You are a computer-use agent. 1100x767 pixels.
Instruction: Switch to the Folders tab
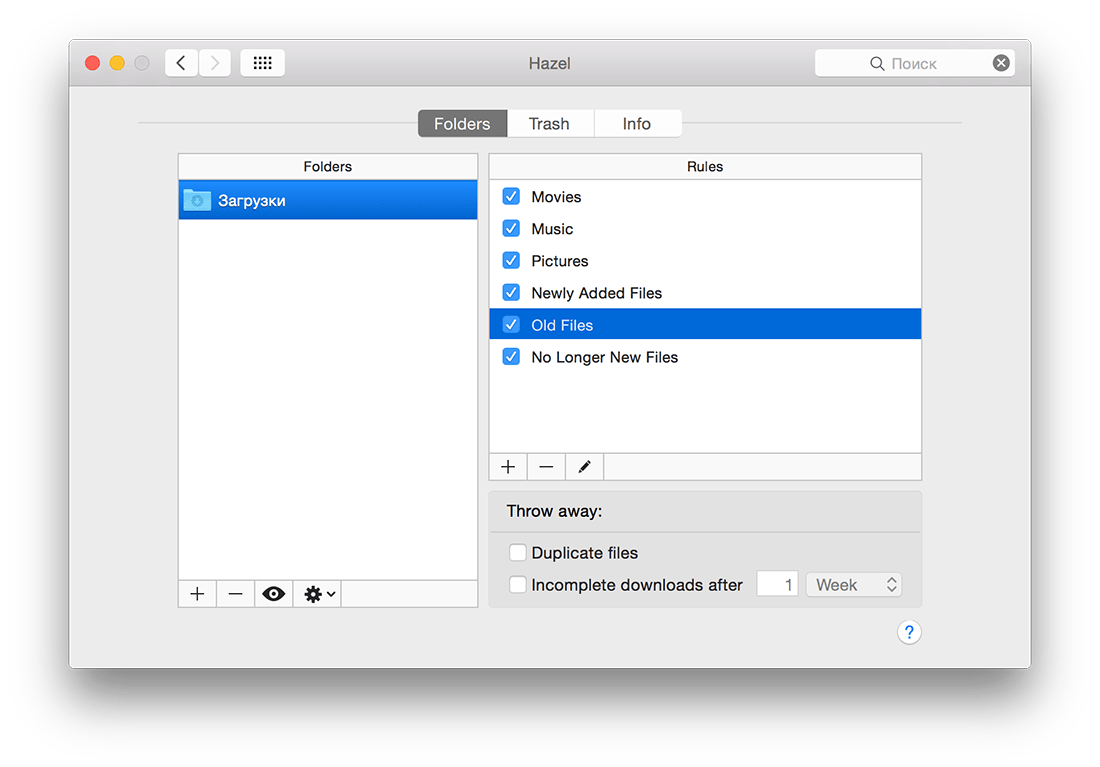click(462, 124)
